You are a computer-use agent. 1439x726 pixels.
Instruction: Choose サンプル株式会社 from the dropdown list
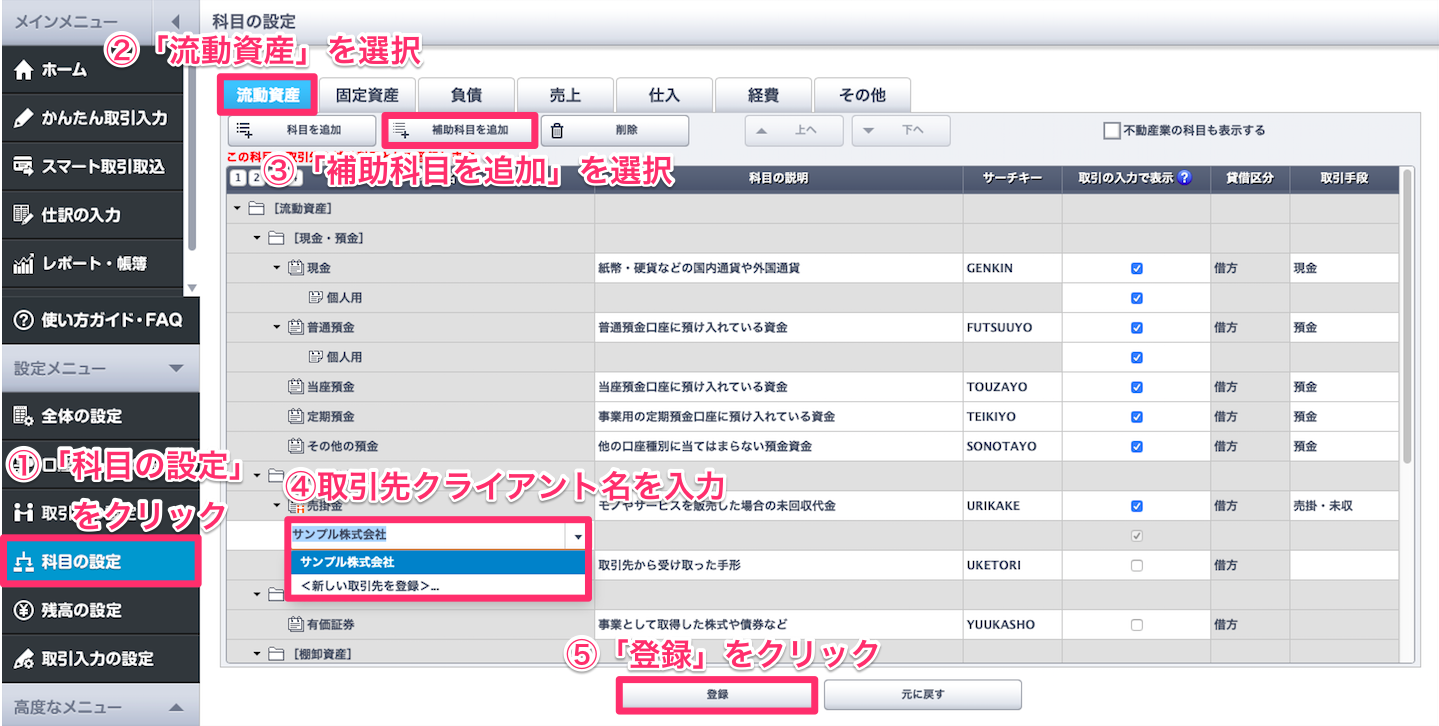[438, 562]
